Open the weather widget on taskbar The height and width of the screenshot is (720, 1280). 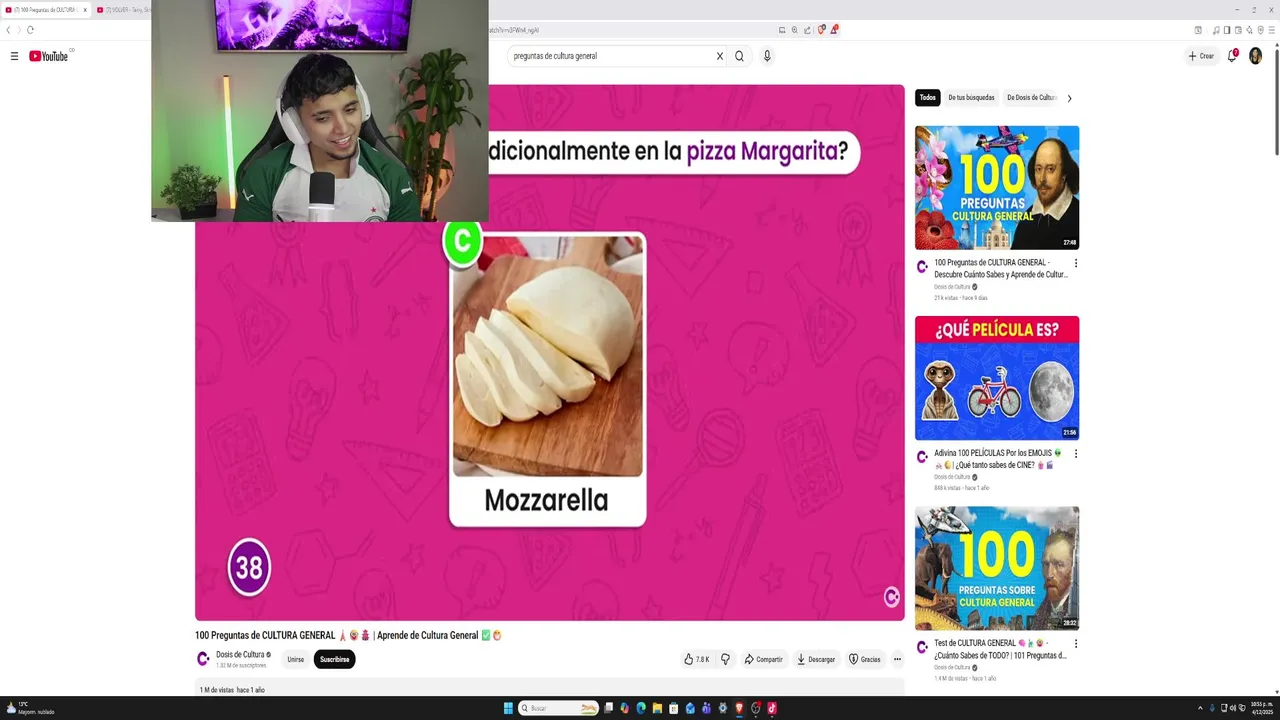(30, 708)
